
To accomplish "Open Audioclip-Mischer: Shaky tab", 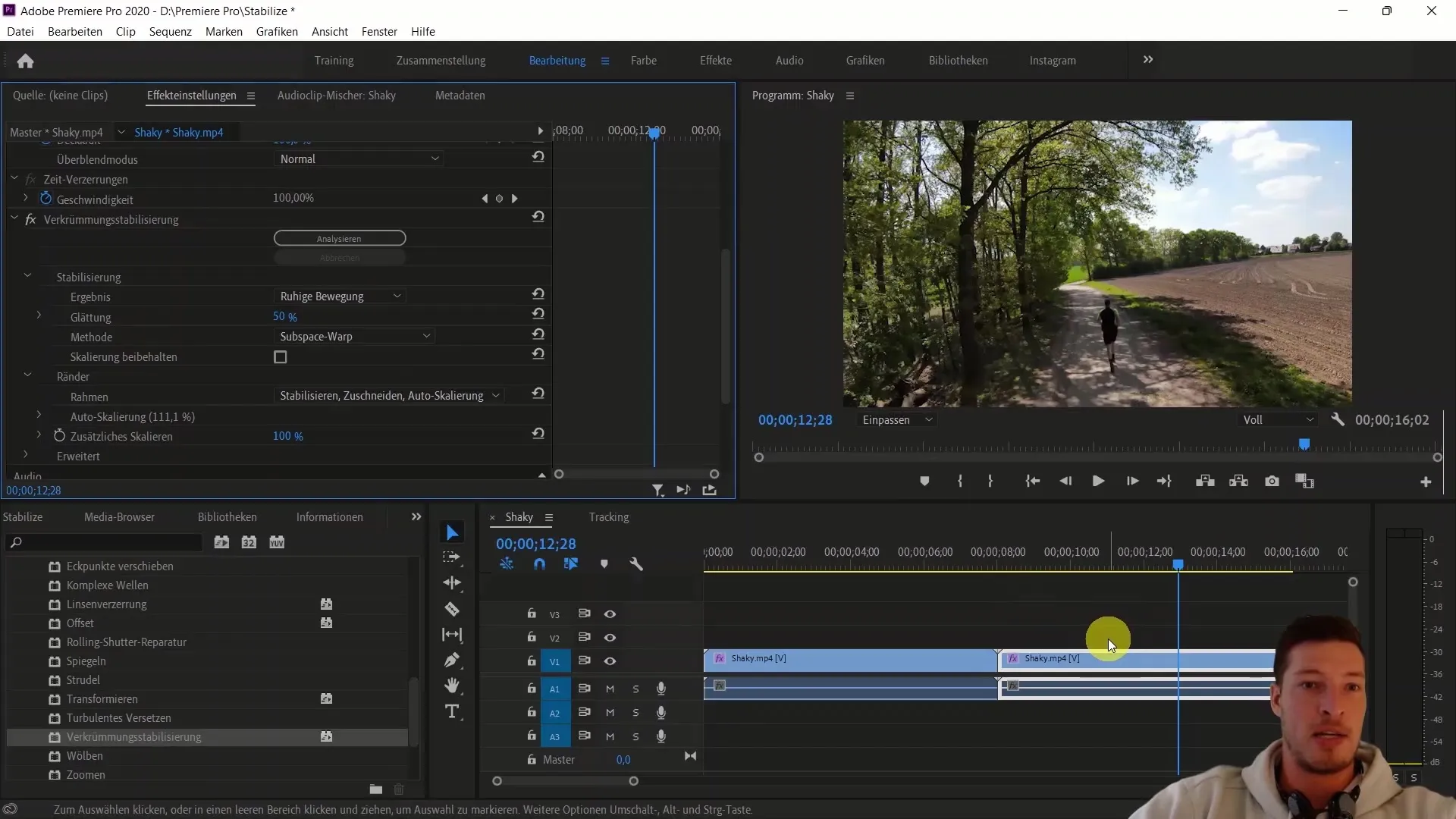I will coord(337,96).
